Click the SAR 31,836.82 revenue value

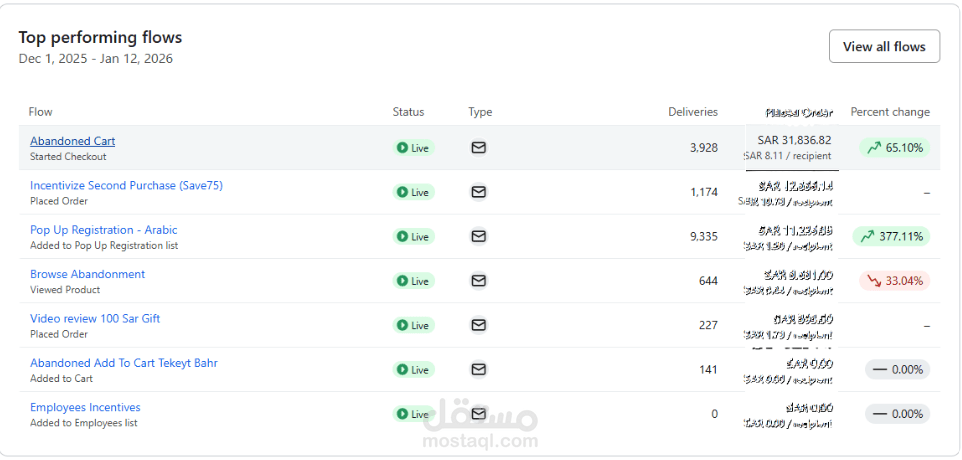[795, 140]
